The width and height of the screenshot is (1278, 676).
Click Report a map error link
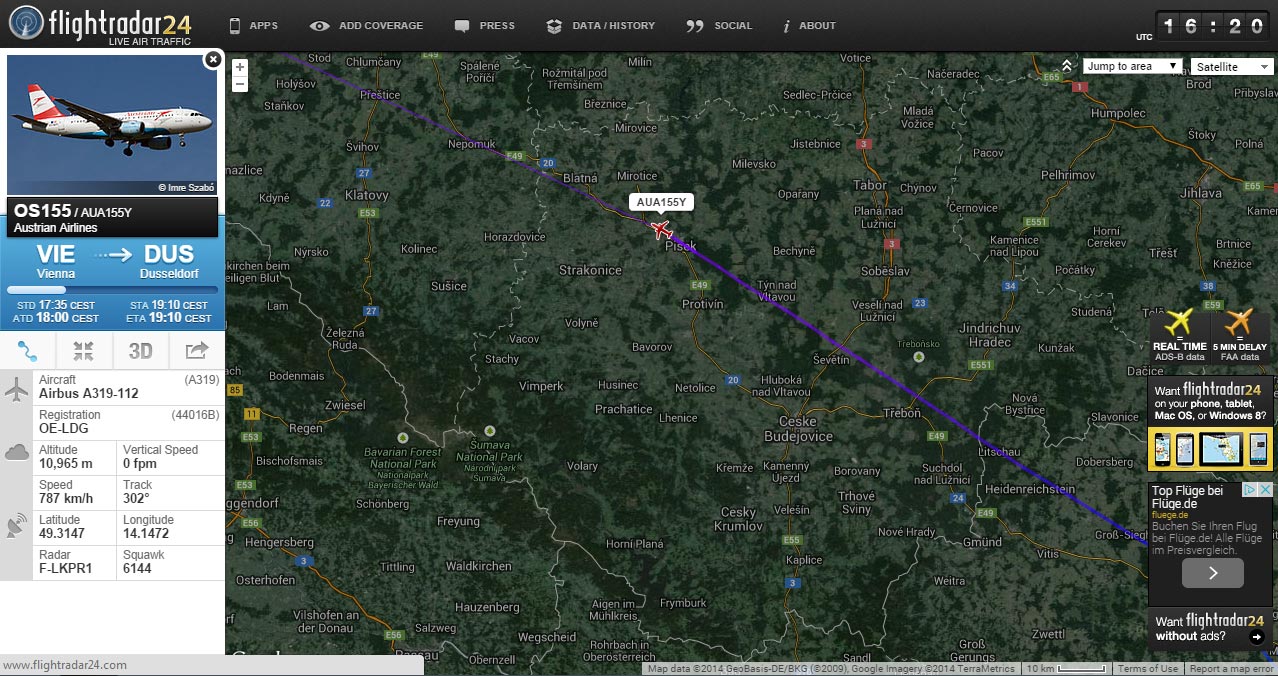(x=1231, y=669)
